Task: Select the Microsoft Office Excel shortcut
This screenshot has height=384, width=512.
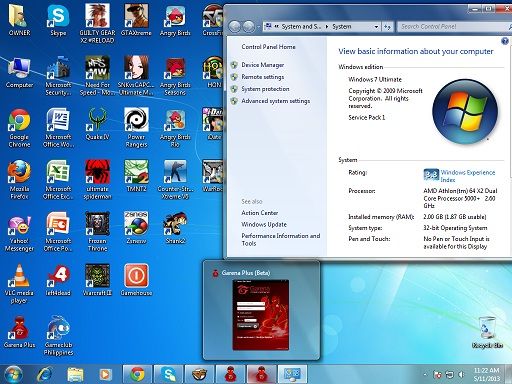Action: pos(58,180)
